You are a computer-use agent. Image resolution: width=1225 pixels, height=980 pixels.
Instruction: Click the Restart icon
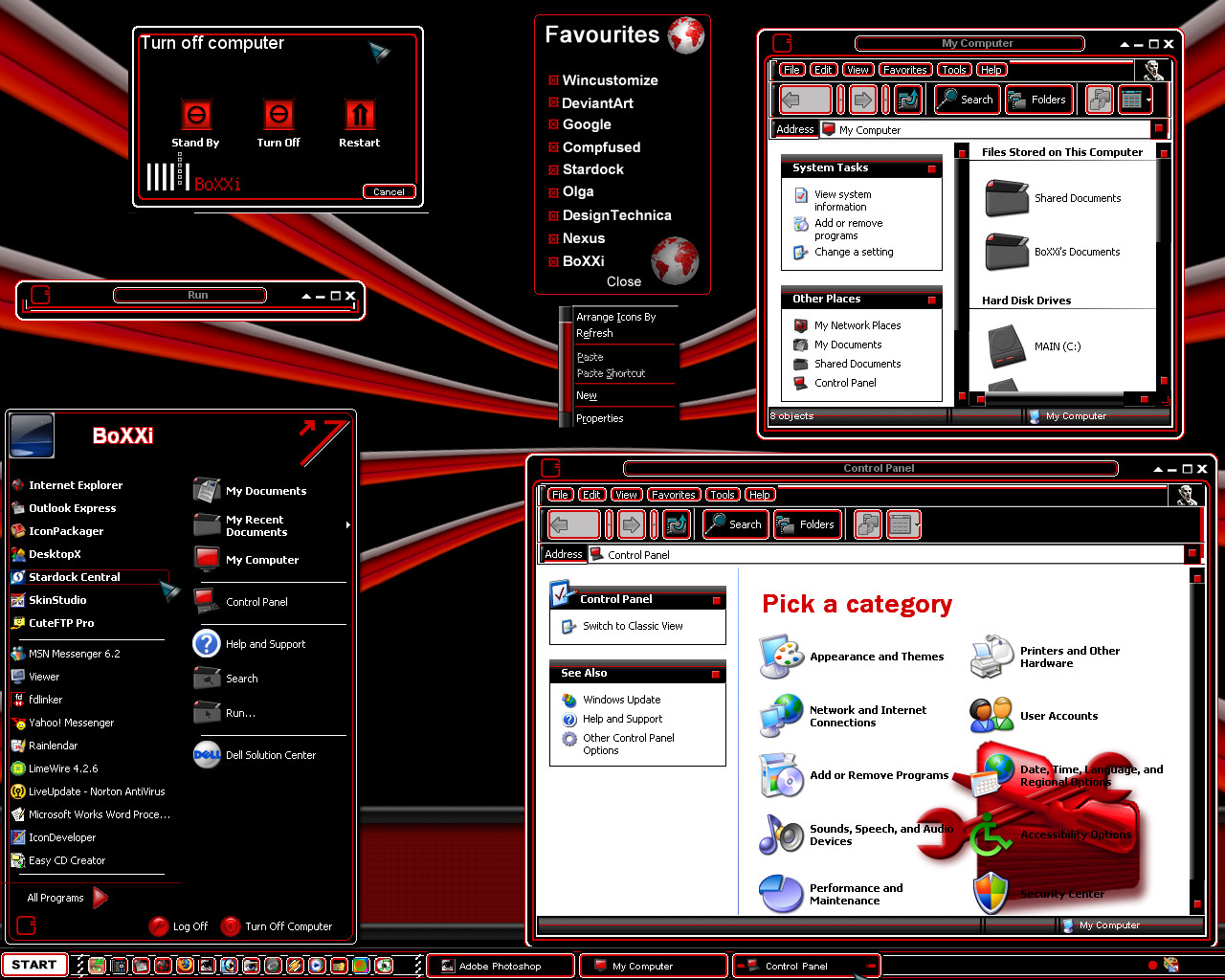pos(360,115)
